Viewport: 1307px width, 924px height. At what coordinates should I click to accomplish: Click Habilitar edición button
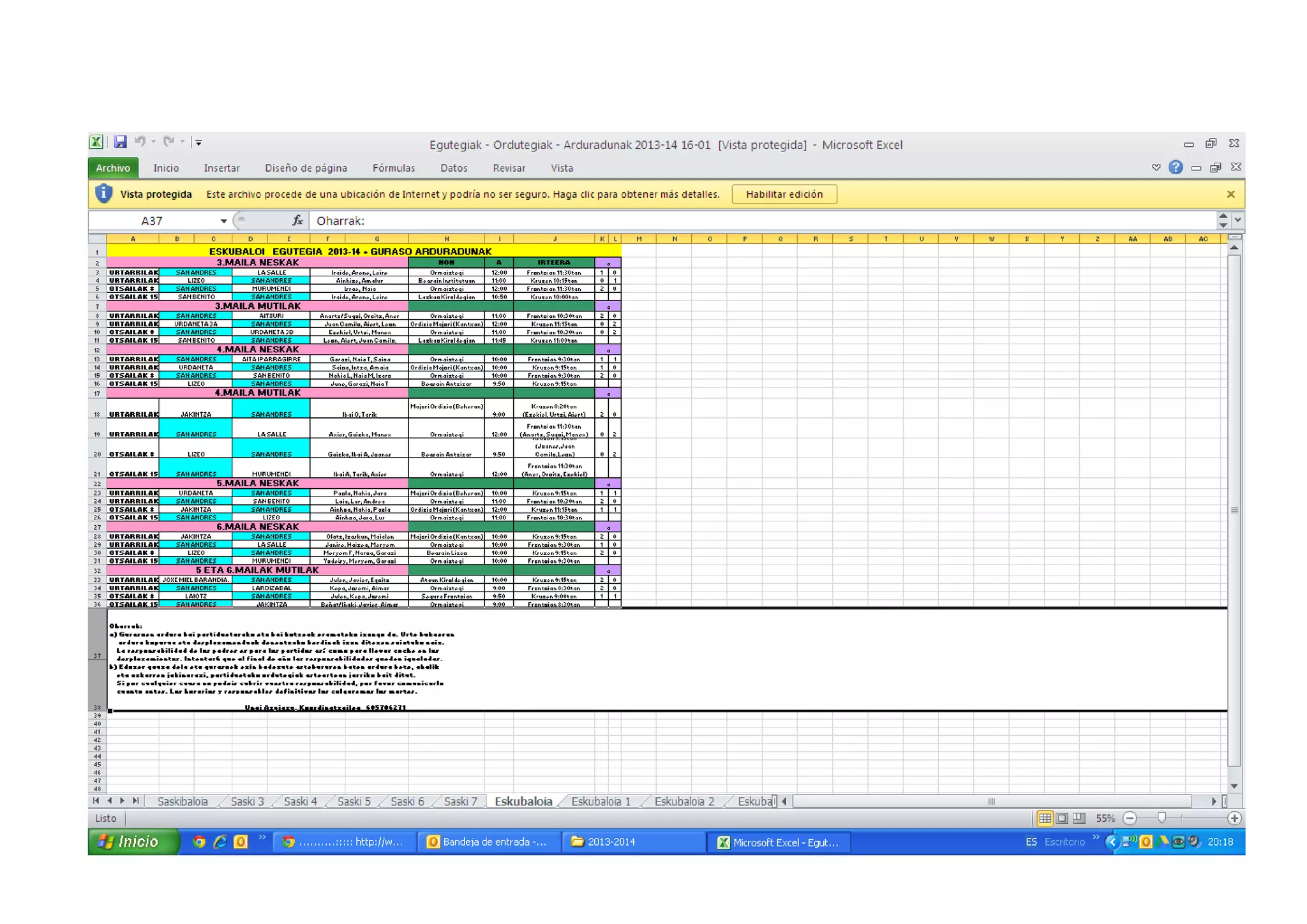click(x=784, y=195)
